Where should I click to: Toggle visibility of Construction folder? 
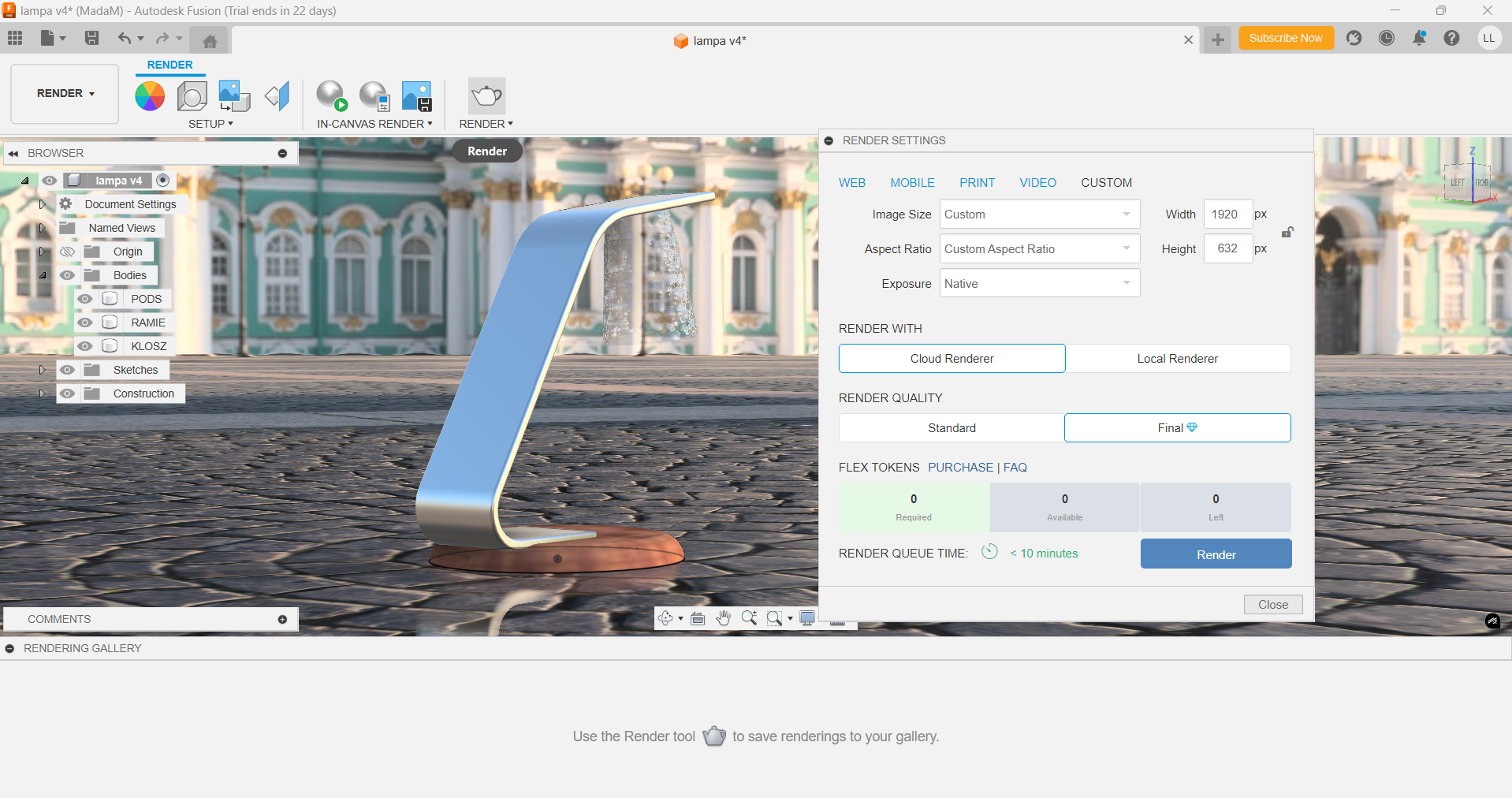(x=68, y=393)
